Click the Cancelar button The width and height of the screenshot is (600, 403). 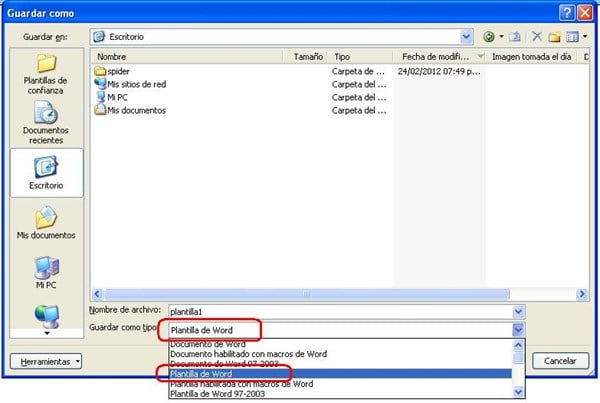pos(560,361)
